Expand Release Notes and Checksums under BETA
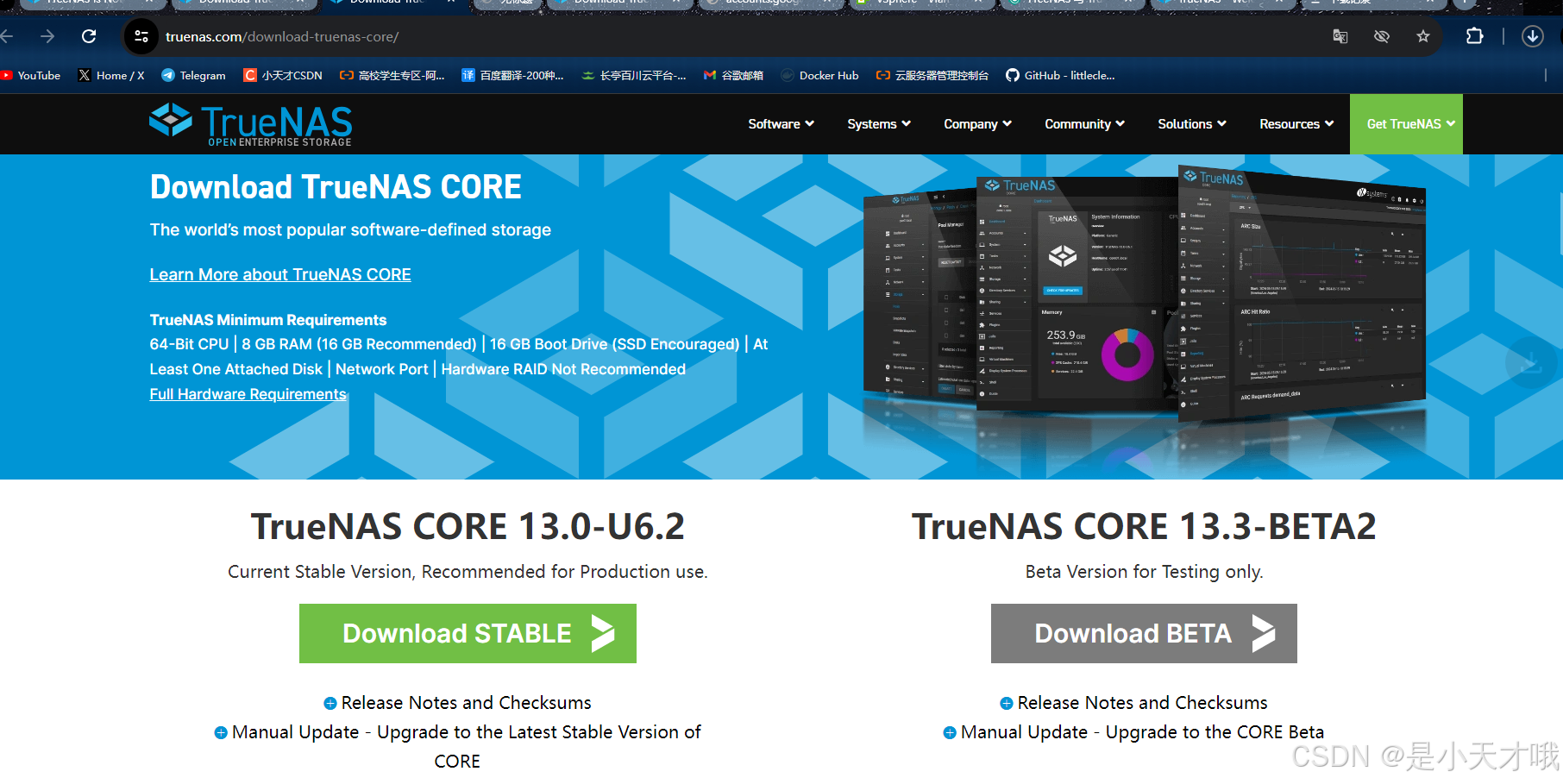The image size is (1563, 784). (x=1133, y=703)
